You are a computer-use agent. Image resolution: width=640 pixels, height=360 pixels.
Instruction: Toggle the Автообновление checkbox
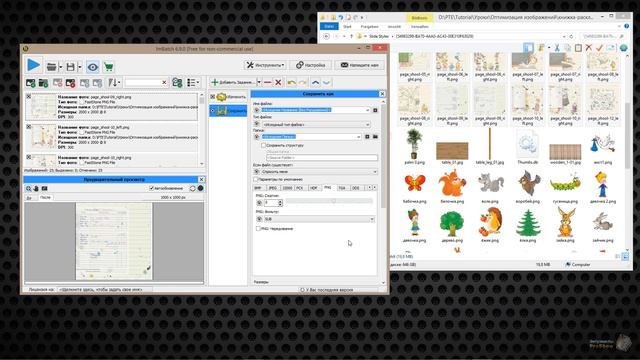point(151,188)
